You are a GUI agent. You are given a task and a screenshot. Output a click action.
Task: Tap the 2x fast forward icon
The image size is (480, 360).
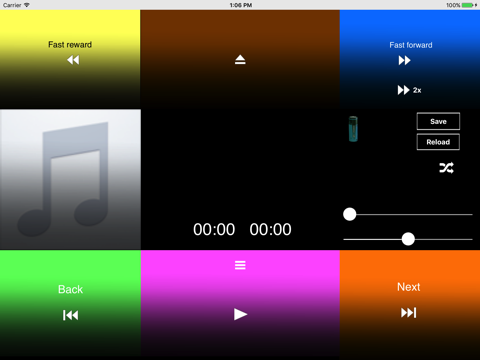(409, 90)
